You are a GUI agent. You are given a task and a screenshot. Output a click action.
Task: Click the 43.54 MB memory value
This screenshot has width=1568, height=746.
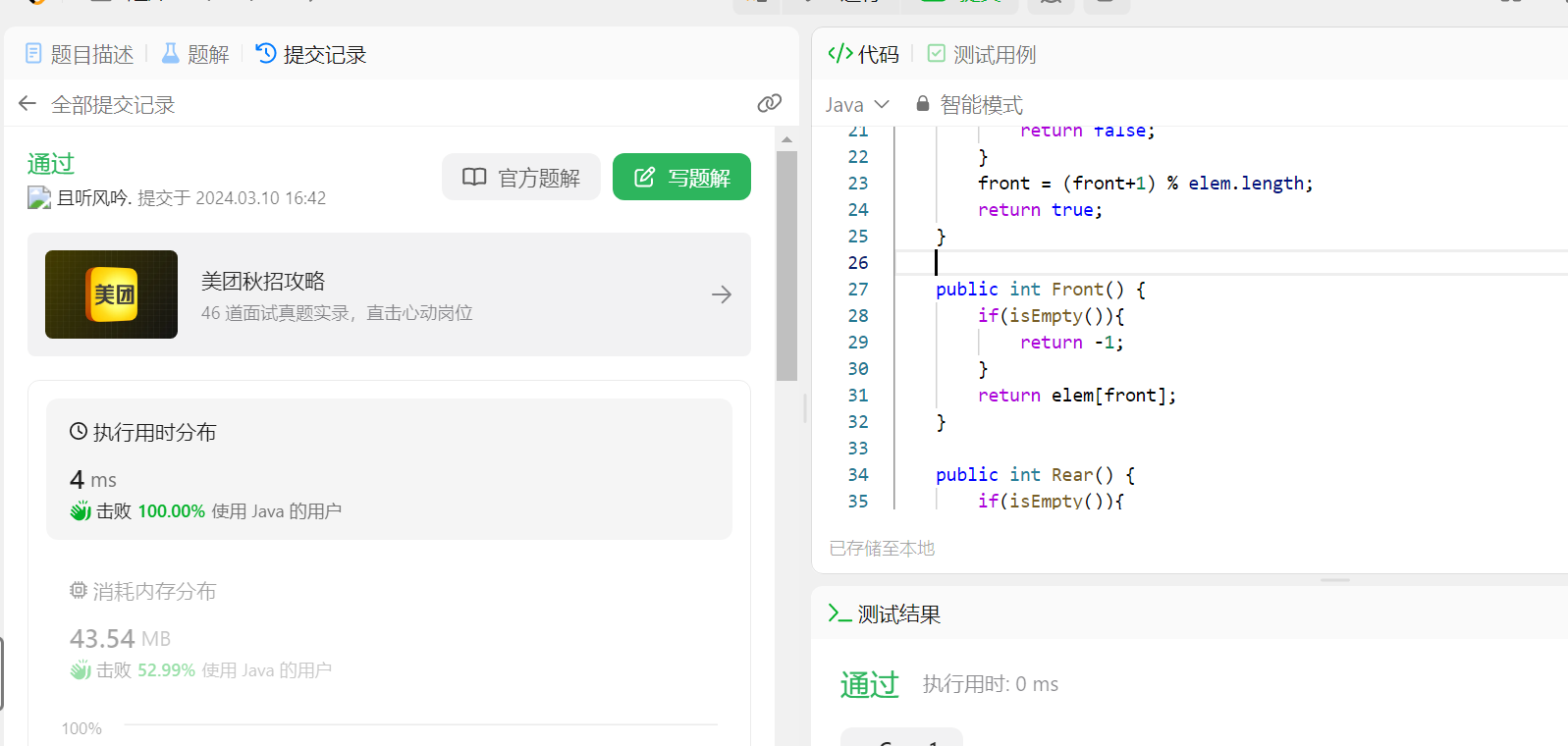(x=120, y=638)
